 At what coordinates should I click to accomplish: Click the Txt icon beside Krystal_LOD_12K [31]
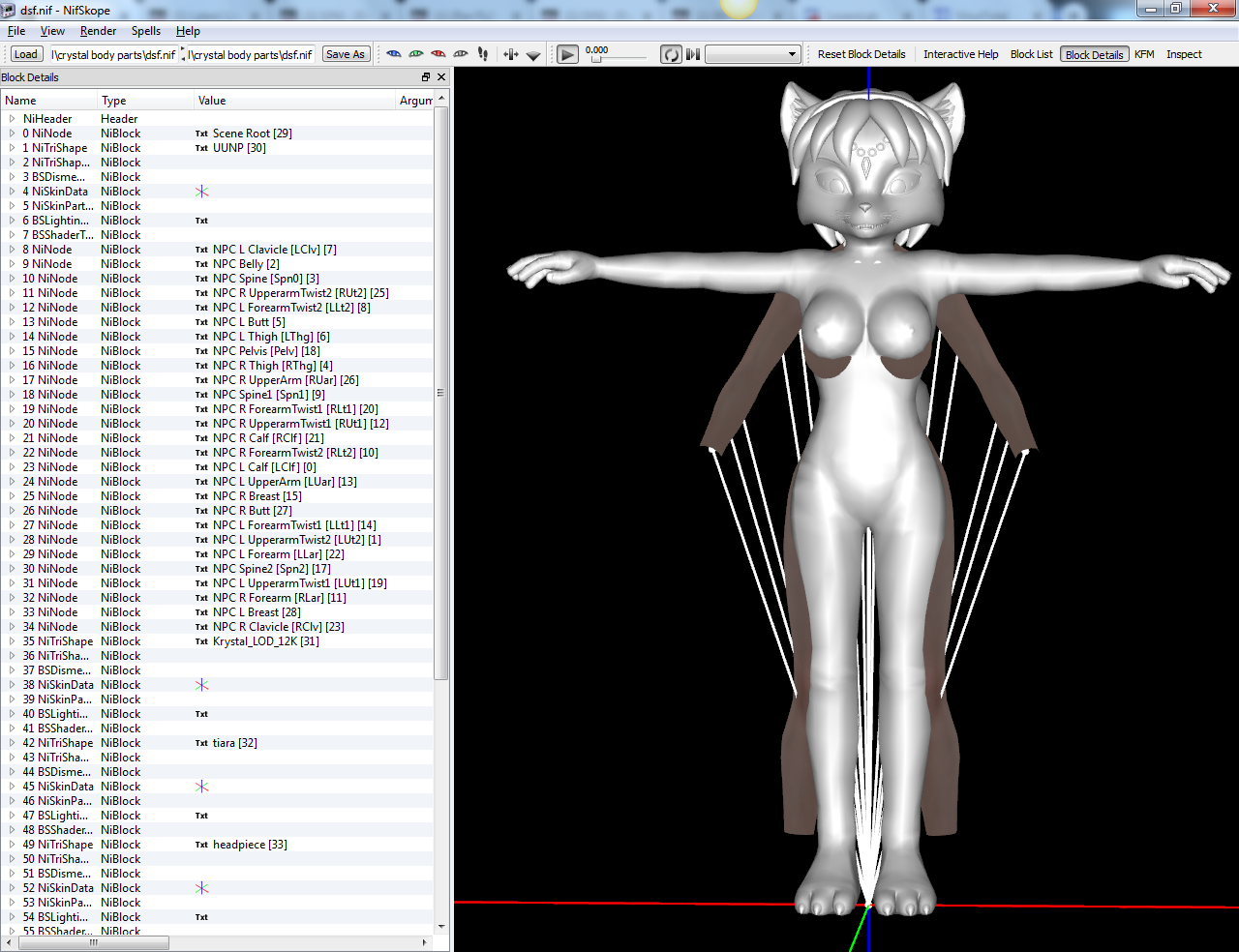(201, 641)
